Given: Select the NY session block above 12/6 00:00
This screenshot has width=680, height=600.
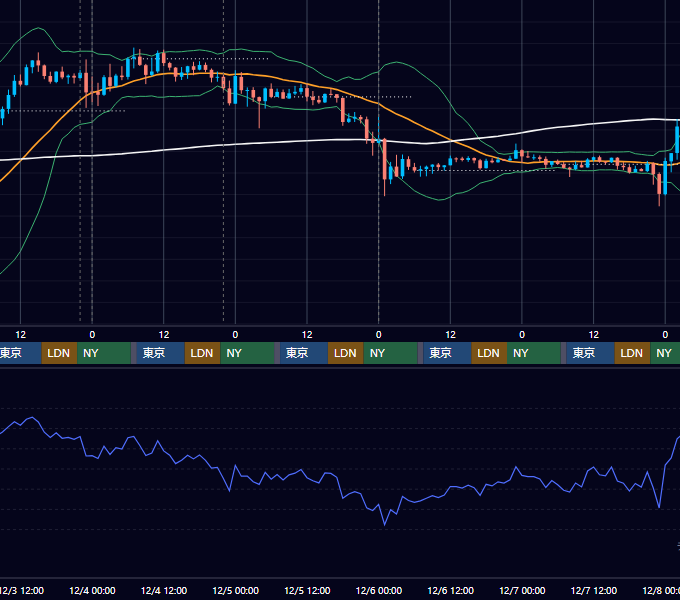Looking at the screenshot, I should click(390, 353).
